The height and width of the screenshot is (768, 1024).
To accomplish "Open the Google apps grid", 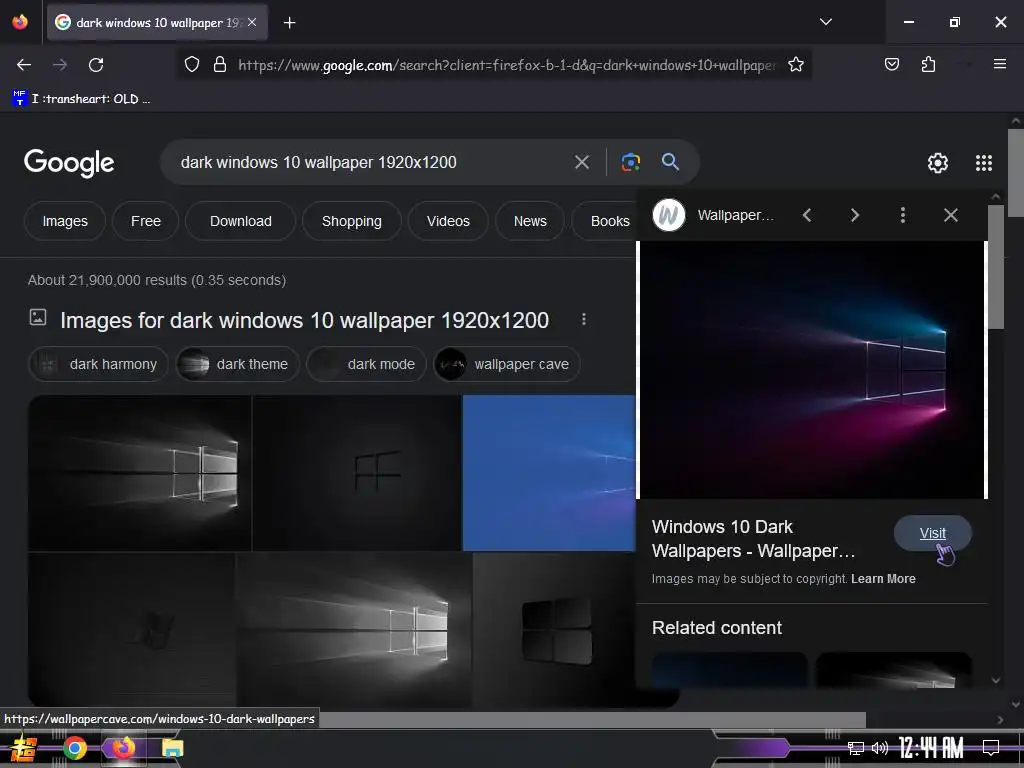I will pyautogui.click(x=984, y=163).
